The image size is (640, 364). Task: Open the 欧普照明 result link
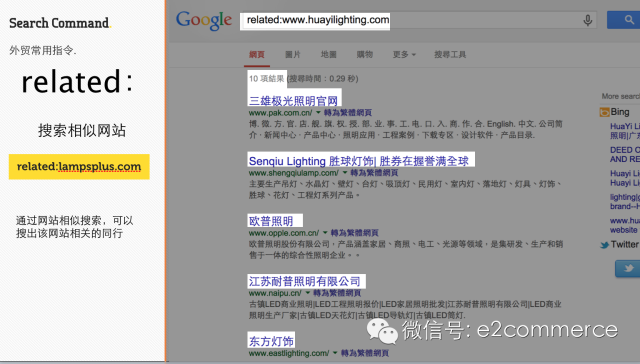pos(271,221)
